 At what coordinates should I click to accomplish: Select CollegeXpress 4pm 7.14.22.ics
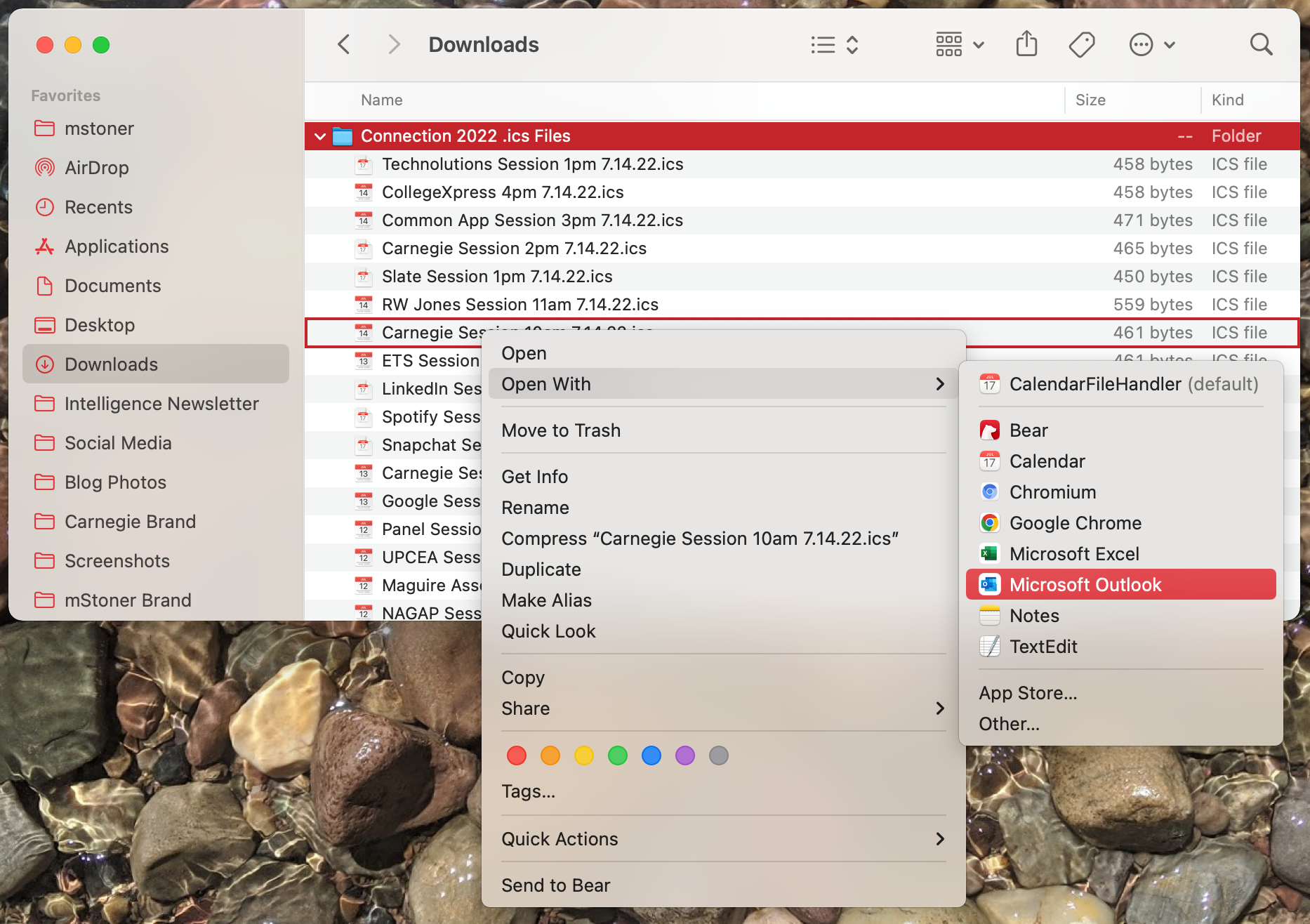tap(802, 192)
